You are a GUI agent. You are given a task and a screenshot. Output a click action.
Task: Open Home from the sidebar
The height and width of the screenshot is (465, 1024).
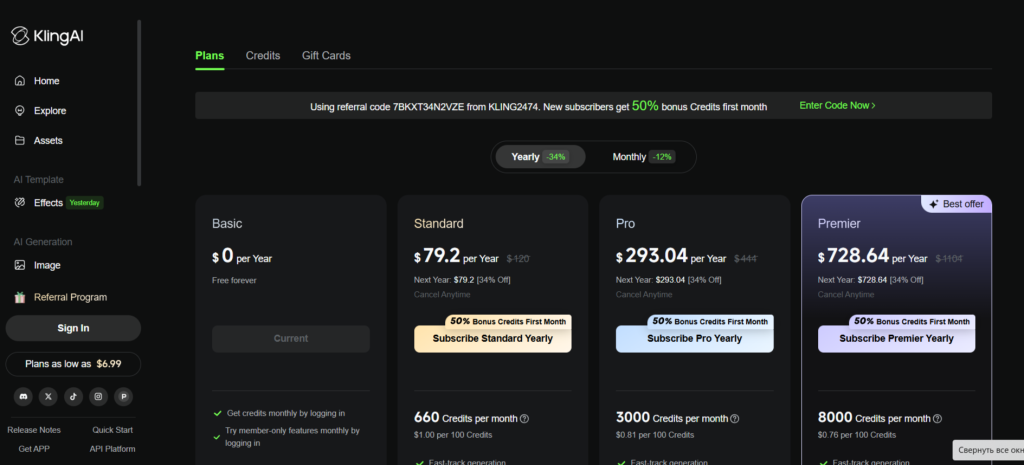click(37, 81)
